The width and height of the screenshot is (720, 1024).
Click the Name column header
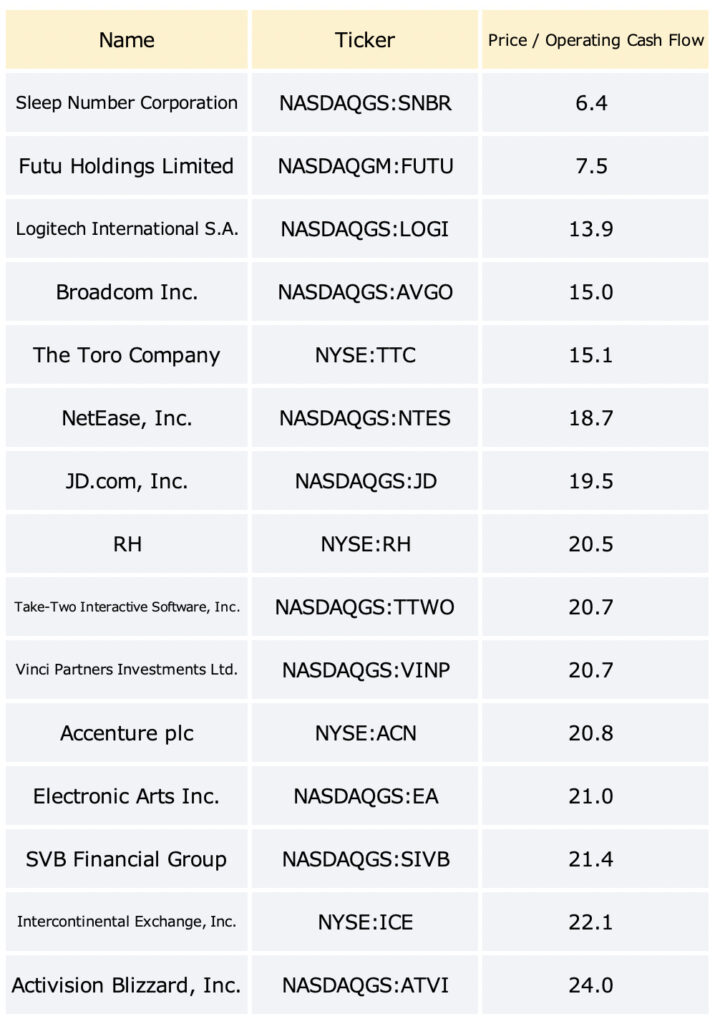pyautogui.click(x=127, y=40)
